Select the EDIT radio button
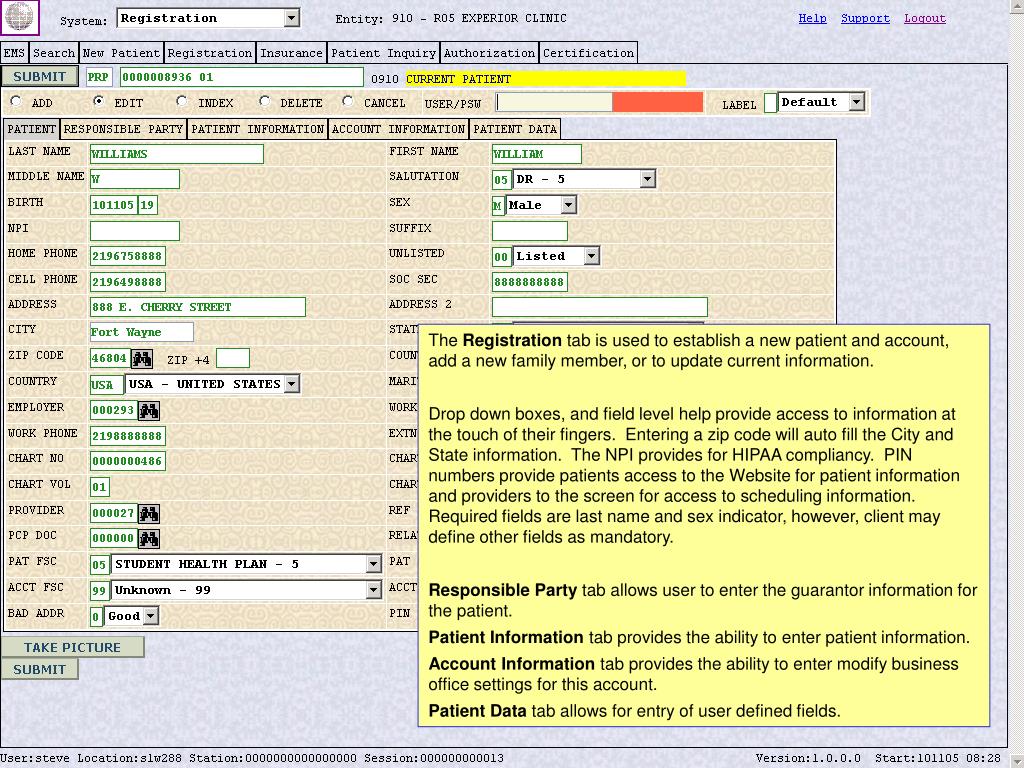The image size is (1024, 768). [99, 101]
